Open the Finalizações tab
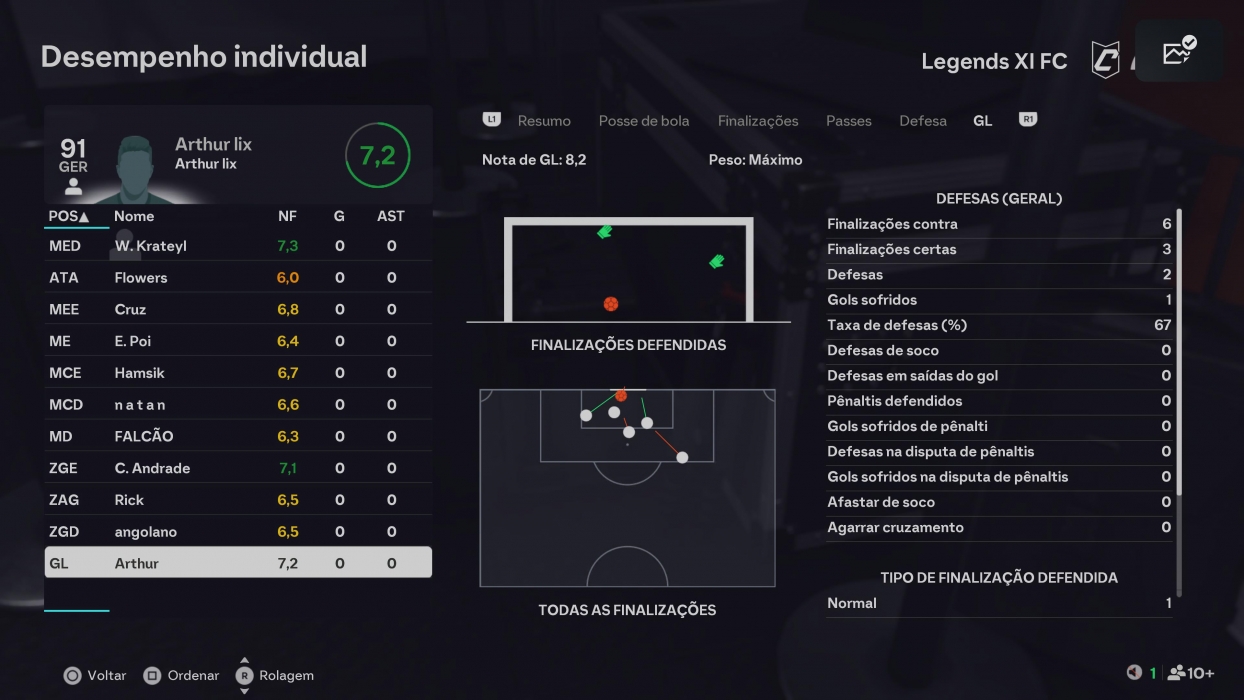1244x700 pixels. coord(757,120)
